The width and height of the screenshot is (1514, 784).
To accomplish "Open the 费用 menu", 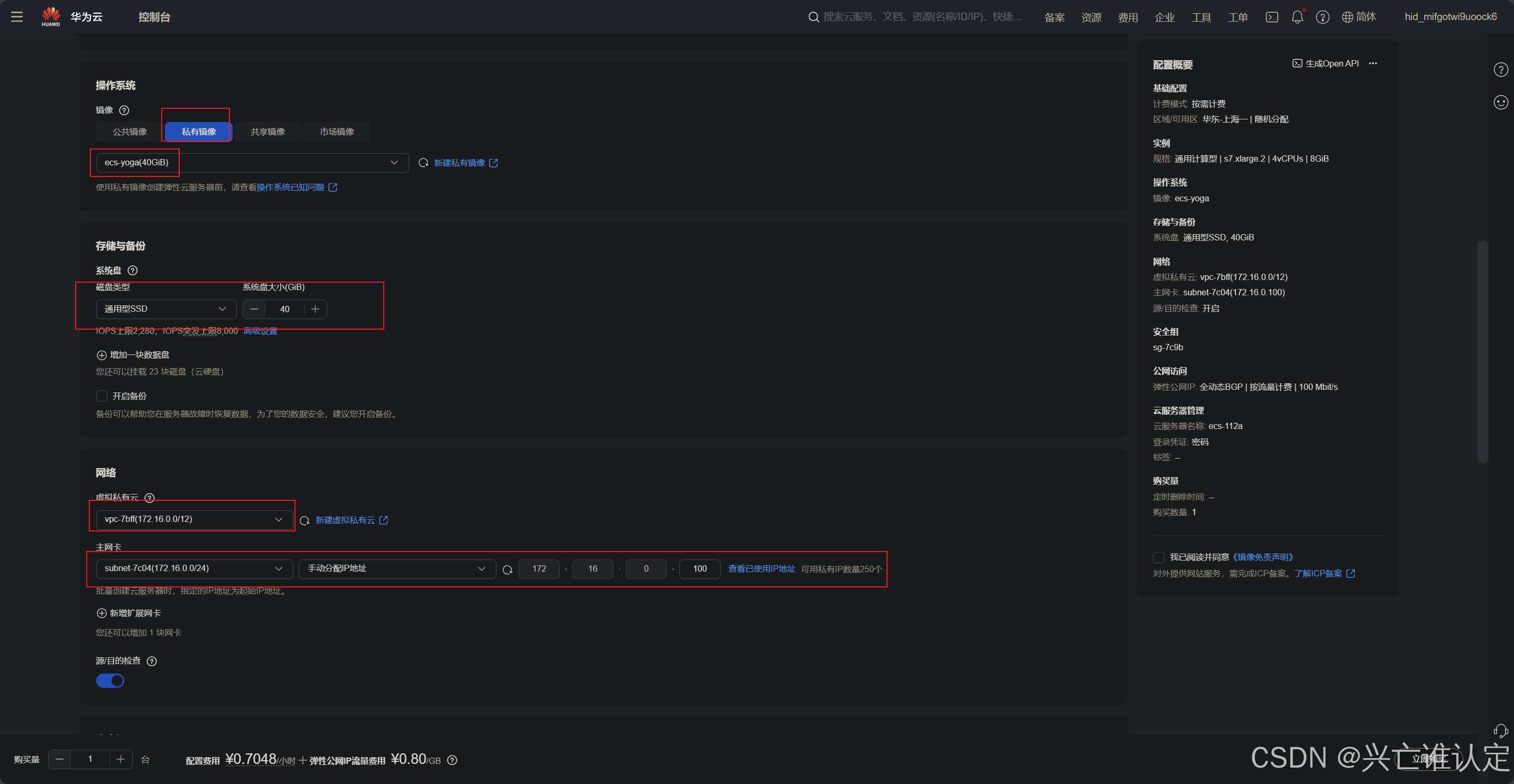I will click(x=1128, y=17).
